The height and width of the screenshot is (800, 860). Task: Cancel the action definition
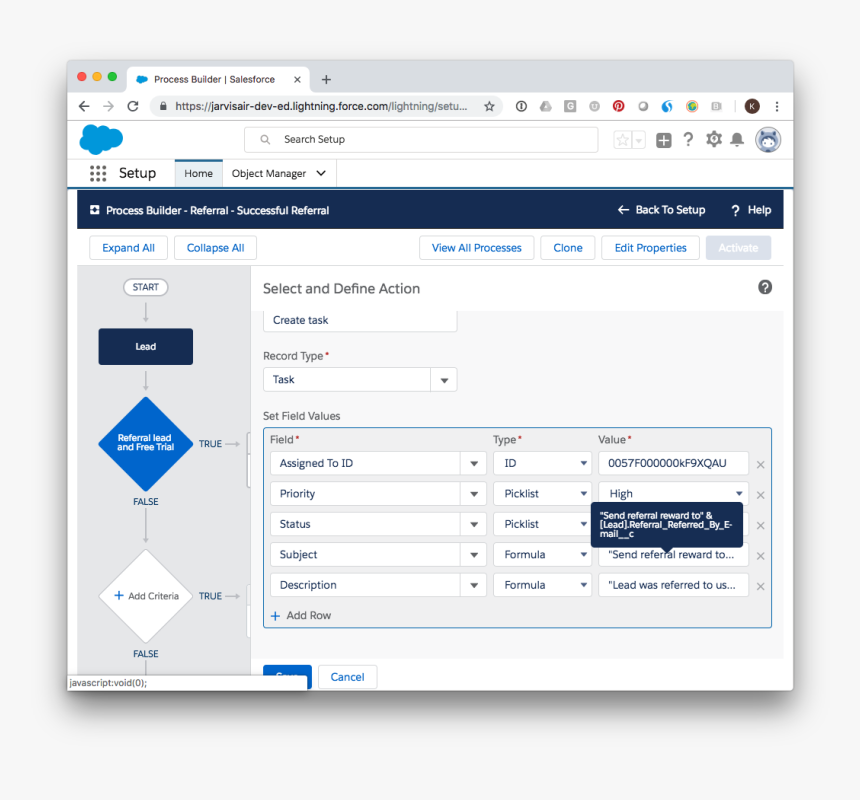(x=347, y=677)
